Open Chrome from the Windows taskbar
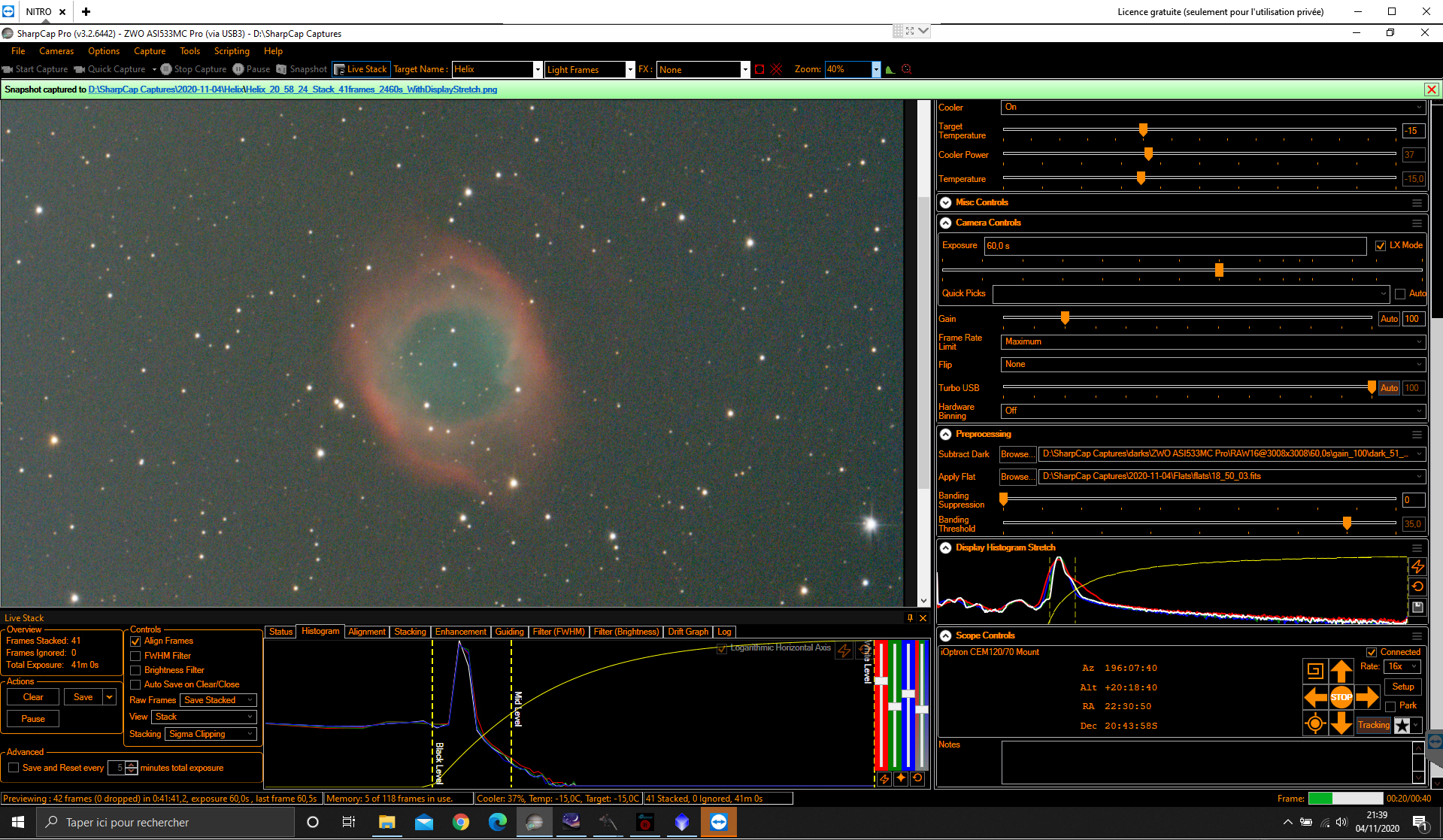 461,822
